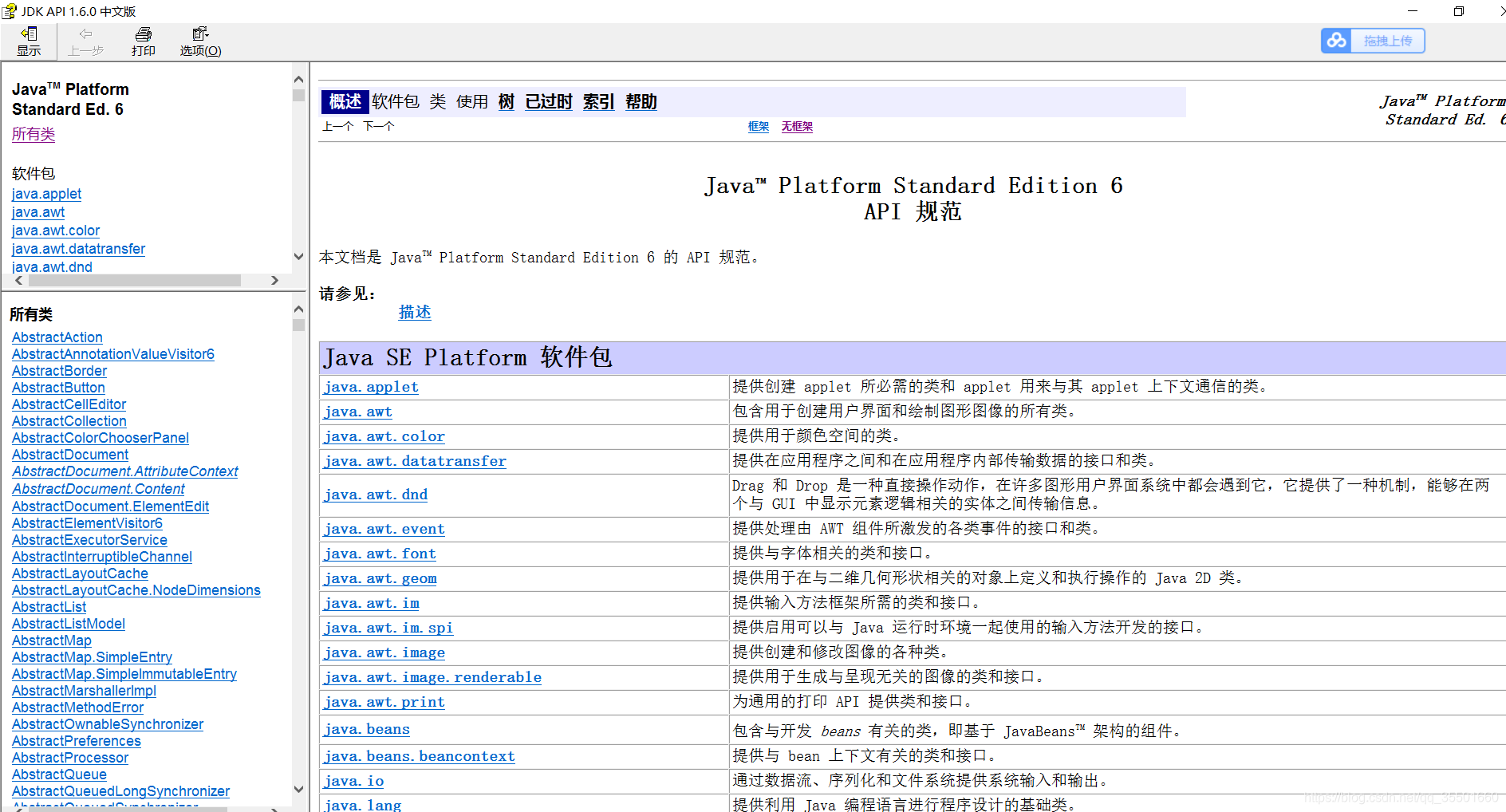
Task: Open the 描述 link
Action: point(415,312)
